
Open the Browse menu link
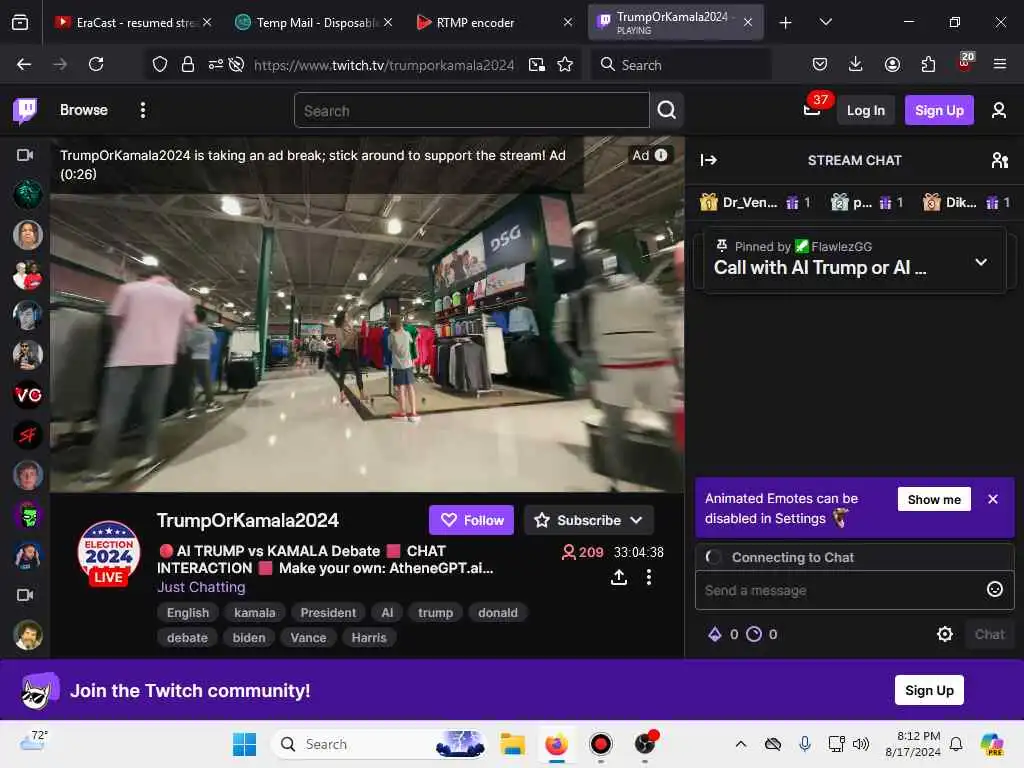click(84, 110)
